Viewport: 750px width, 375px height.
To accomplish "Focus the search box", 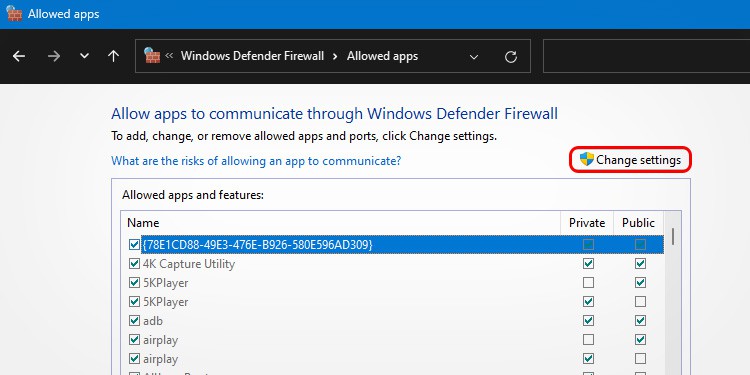I will click(x=646, y=56).
